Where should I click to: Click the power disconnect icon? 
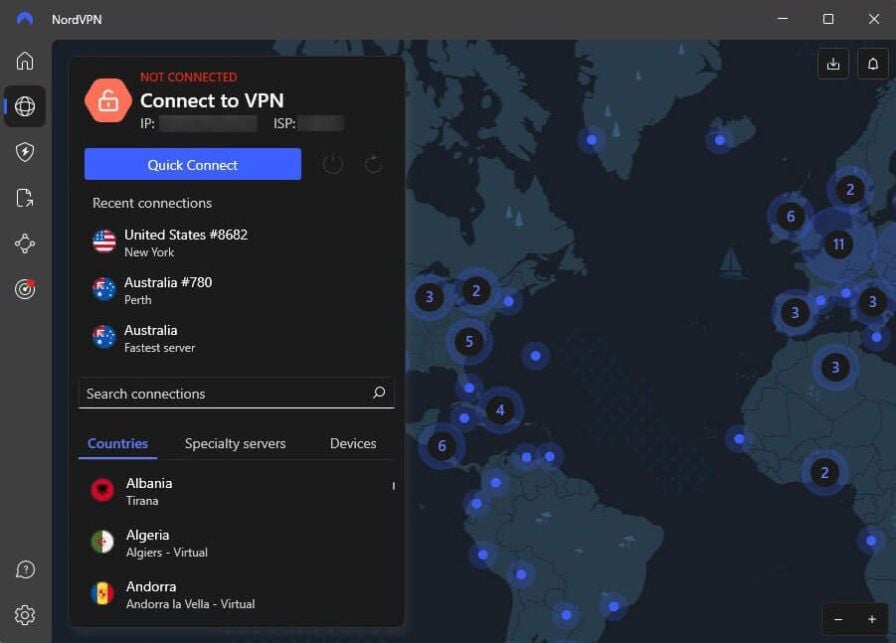click(x=333, y=165)
